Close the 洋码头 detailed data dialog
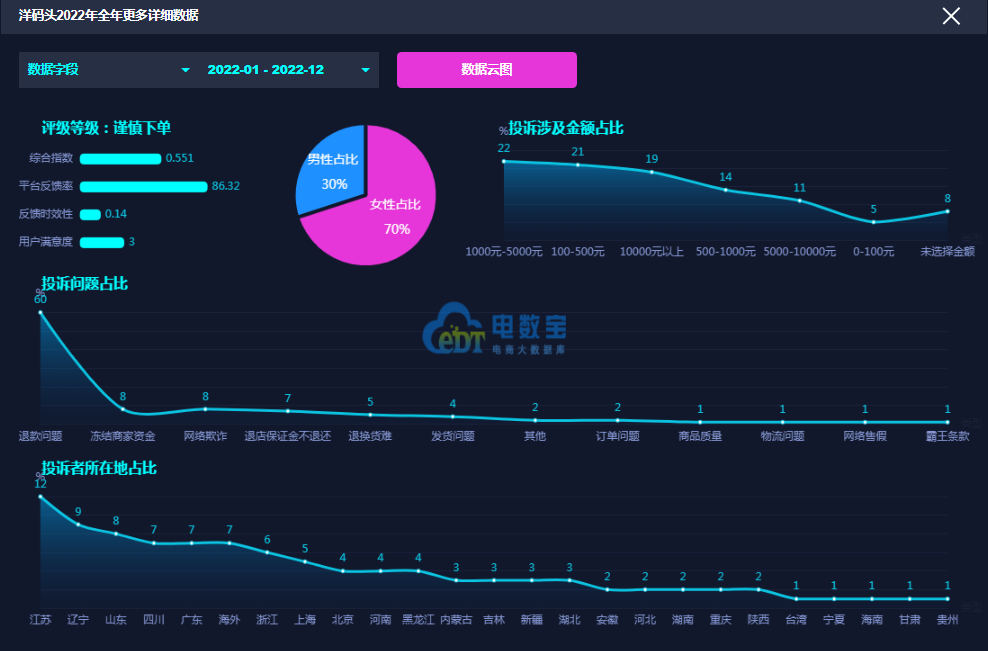The width and height of the screenshot is (988, 651). (951, 16)
